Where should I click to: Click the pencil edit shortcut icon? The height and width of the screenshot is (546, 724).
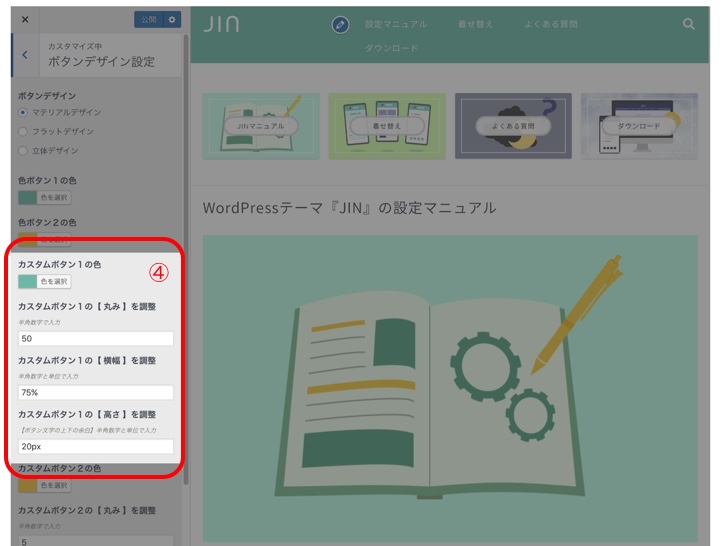point(340,24)
